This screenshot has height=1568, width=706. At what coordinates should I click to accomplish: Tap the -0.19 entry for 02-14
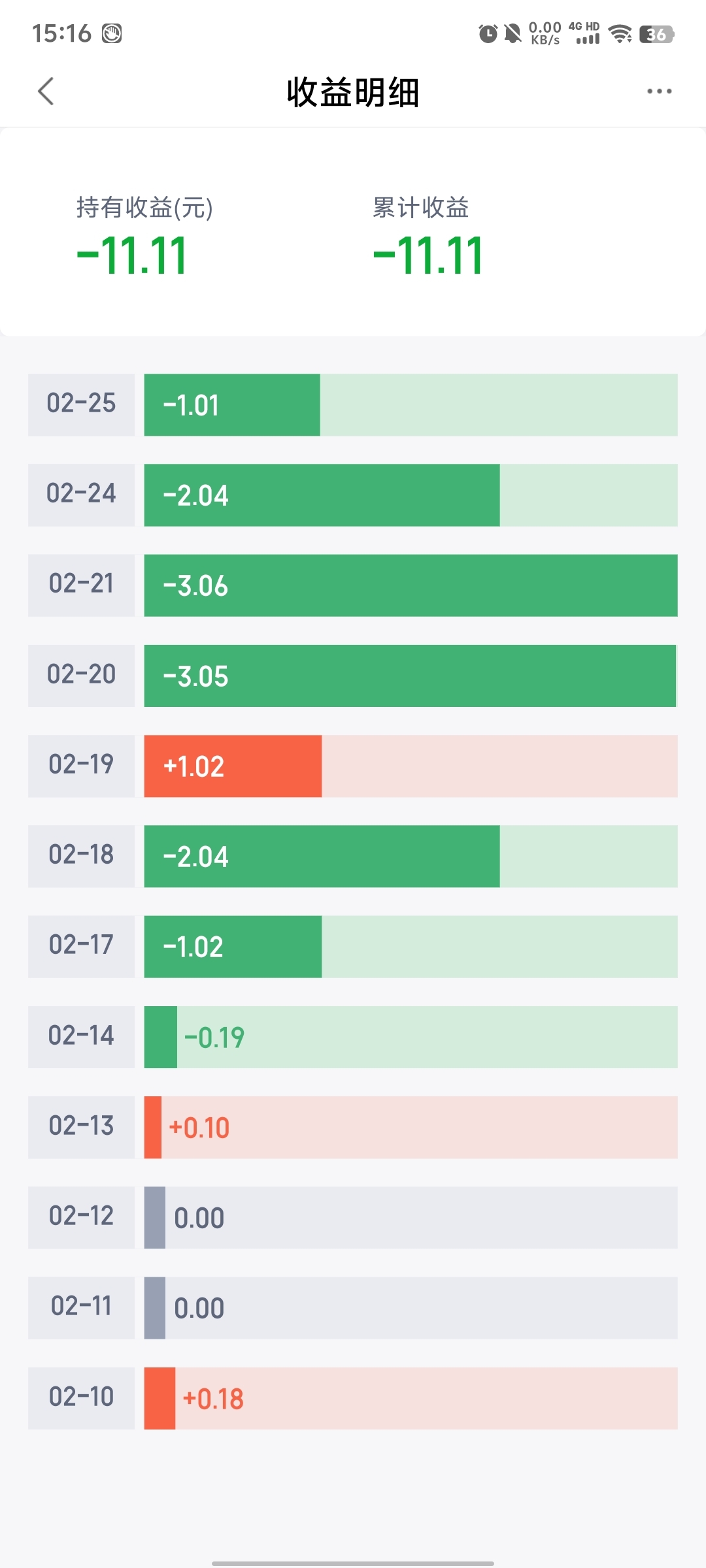411,1037
